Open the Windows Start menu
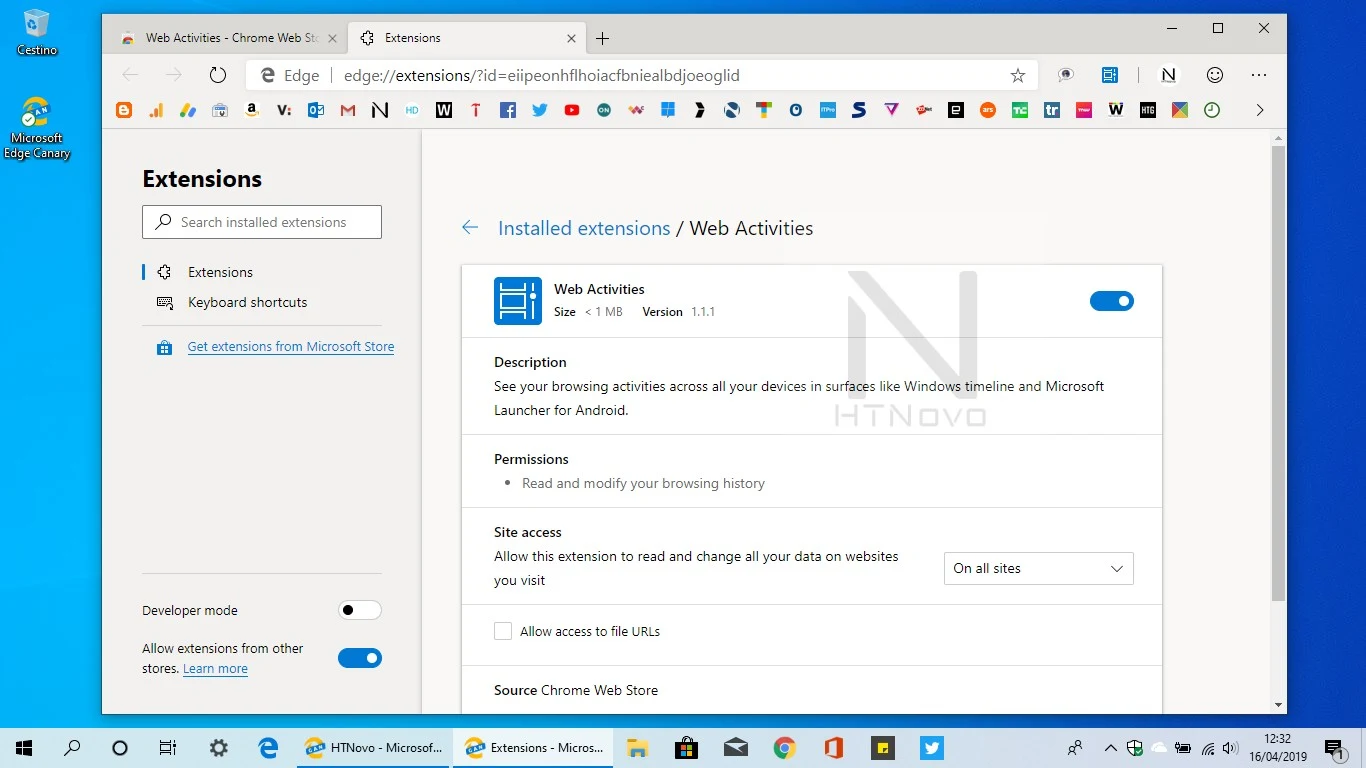 tap(24, 748)
